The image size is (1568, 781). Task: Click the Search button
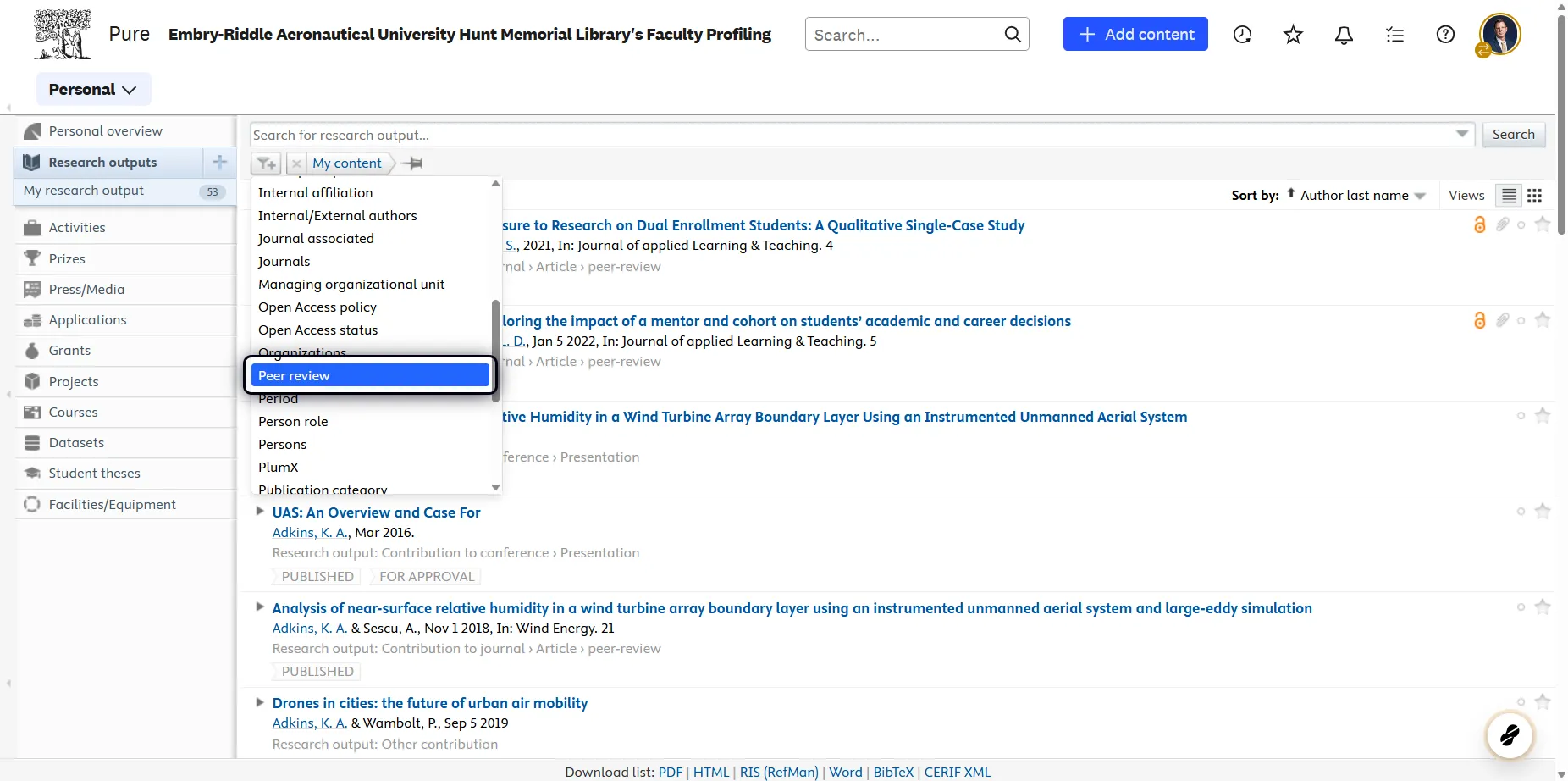(x=1513, y=134)
